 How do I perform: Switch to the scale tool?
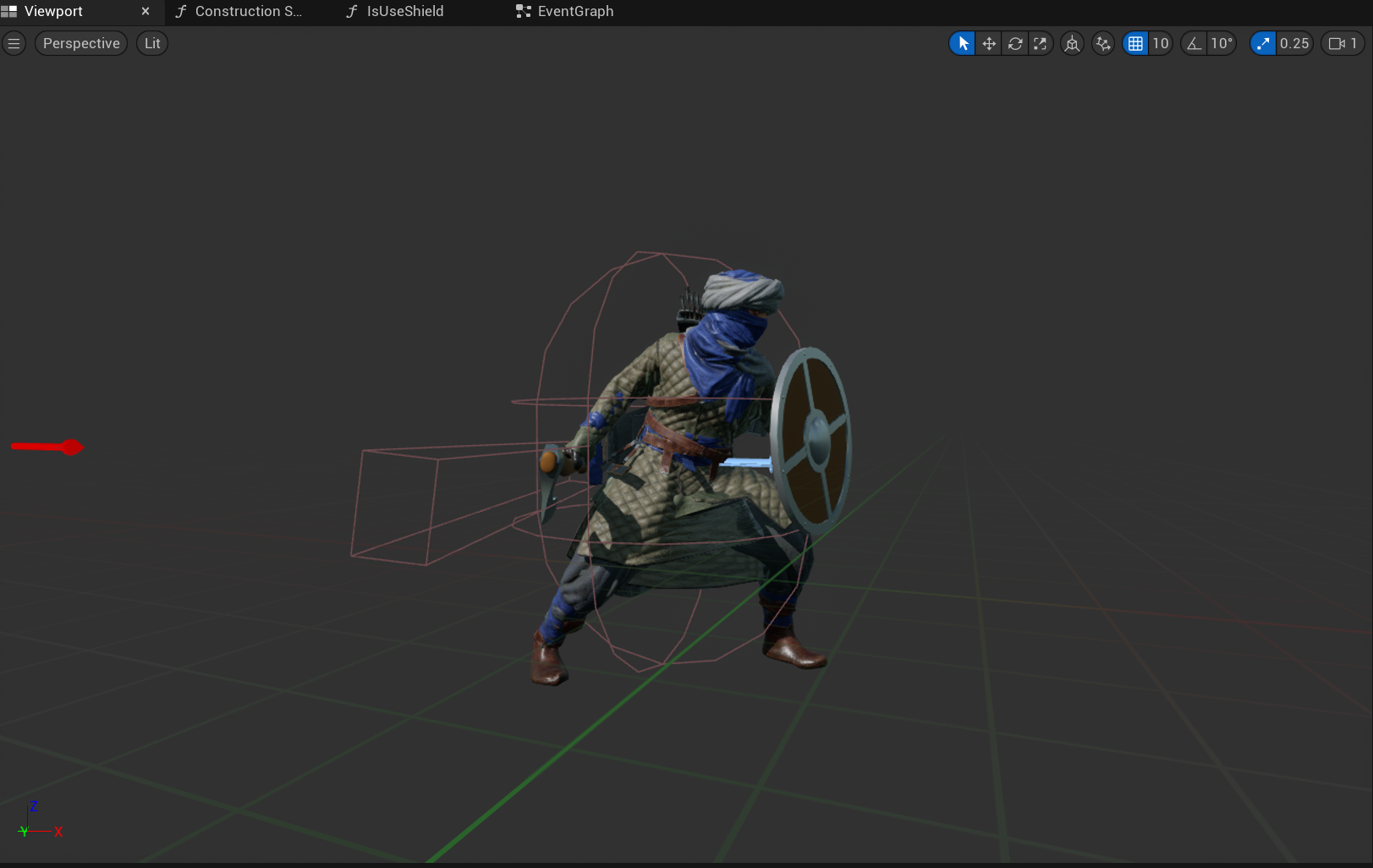point(1041,43)
